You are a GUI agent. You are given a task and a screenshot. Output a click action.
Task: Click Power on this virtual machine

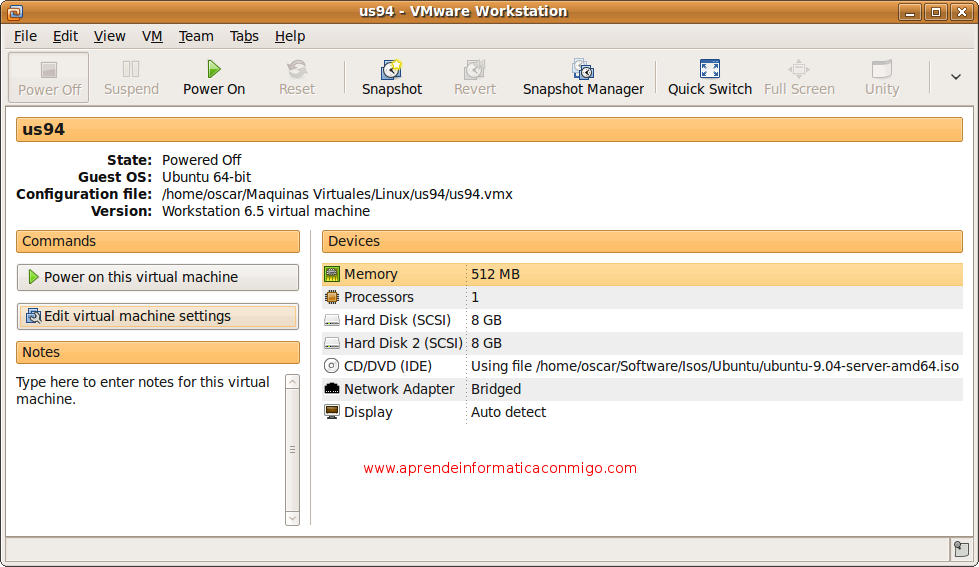tap(158, 277)
